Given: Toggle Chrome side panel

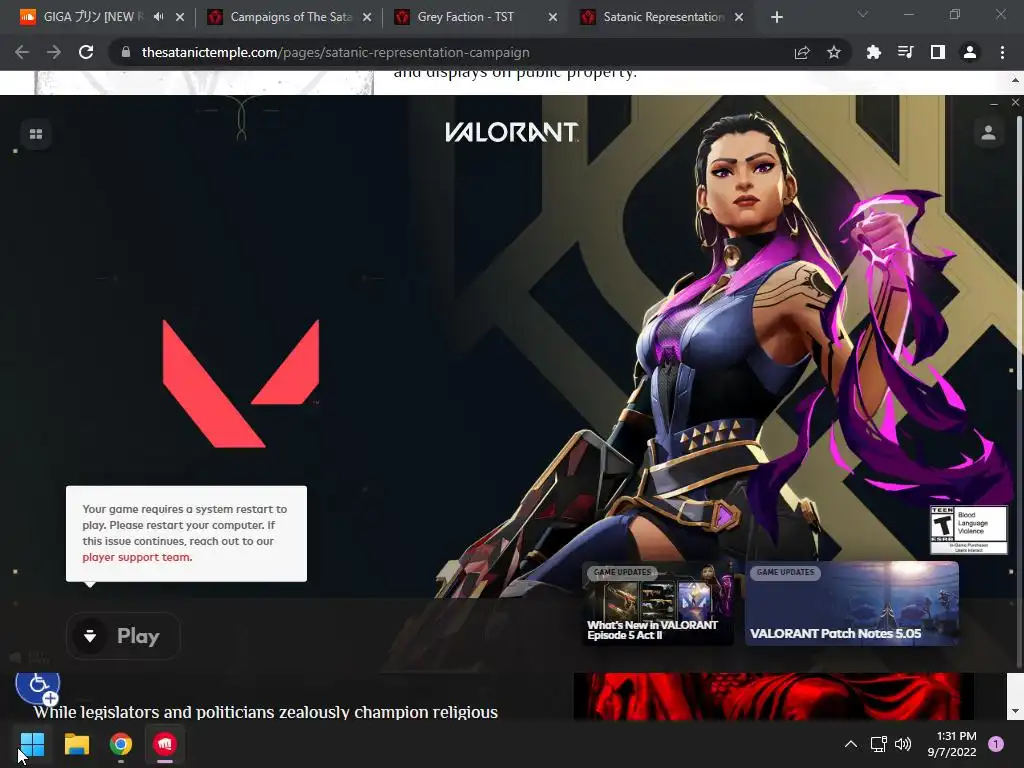Looking at the screenshot, I should tap(937, 52).
